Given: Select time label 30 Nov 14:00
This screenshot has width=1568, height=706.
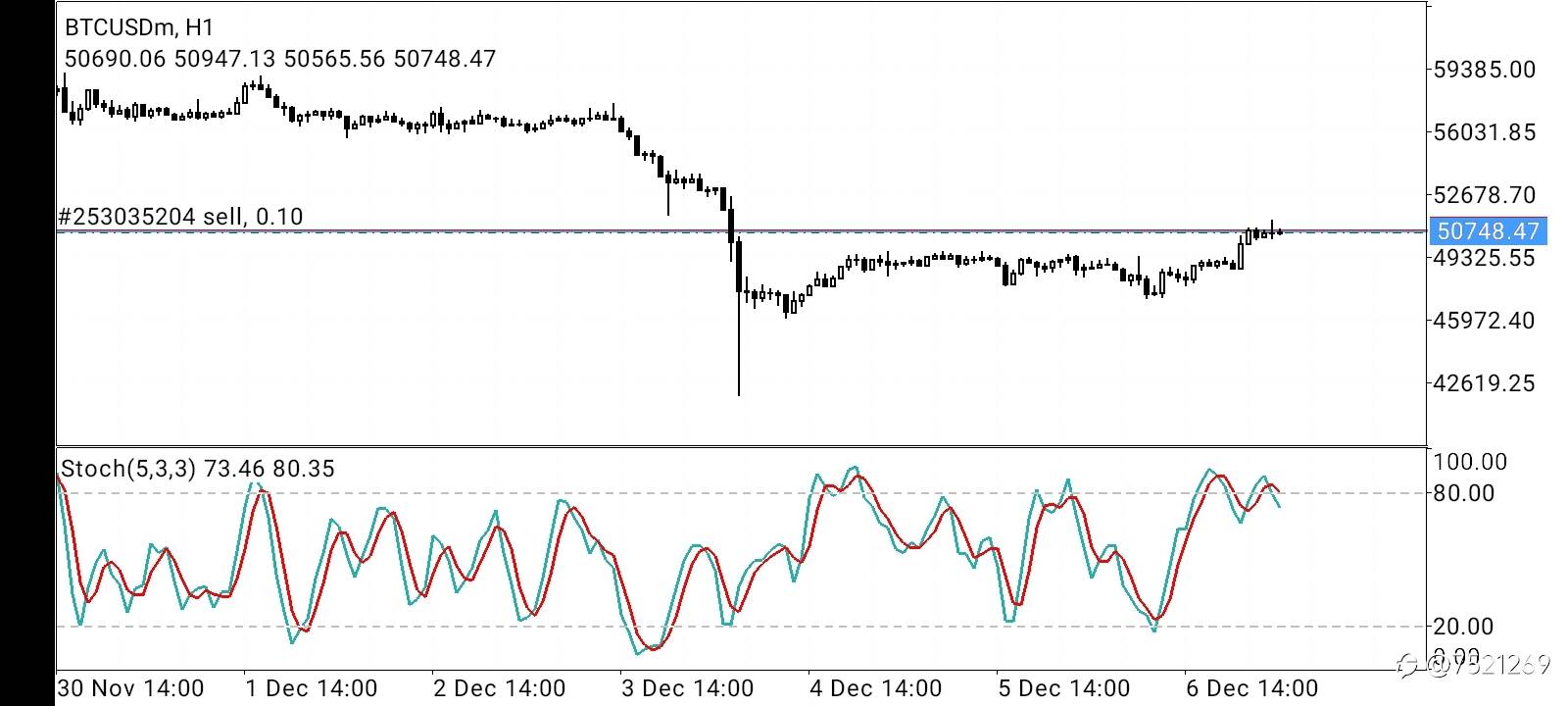Looking at the screenshot, I should pos(131,688).
